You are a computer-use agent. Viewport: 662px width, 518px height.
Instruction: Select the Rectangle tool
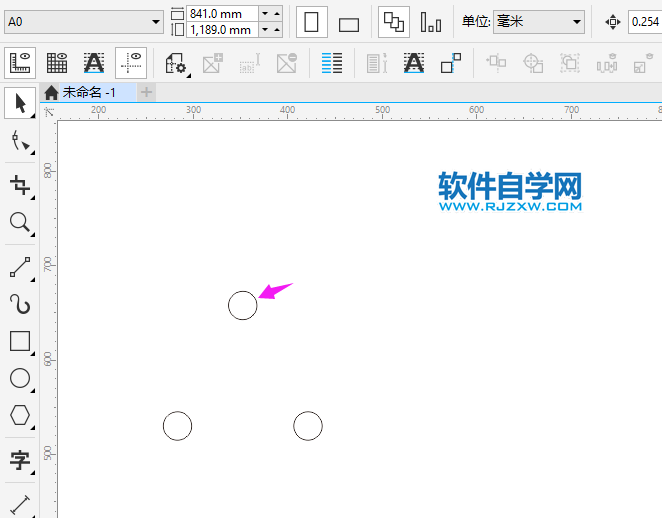(20, 341)
